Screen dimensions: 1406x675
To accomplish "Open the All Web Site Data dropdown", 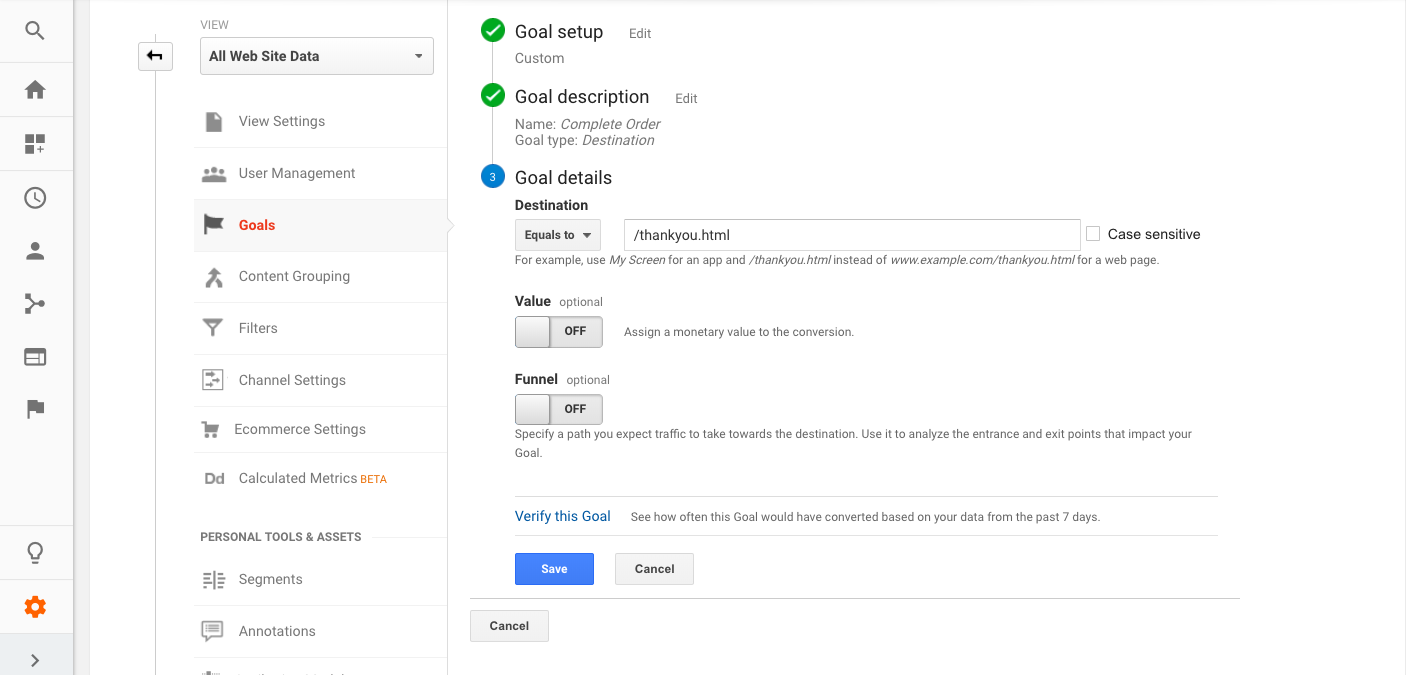I will pos(316,56).
